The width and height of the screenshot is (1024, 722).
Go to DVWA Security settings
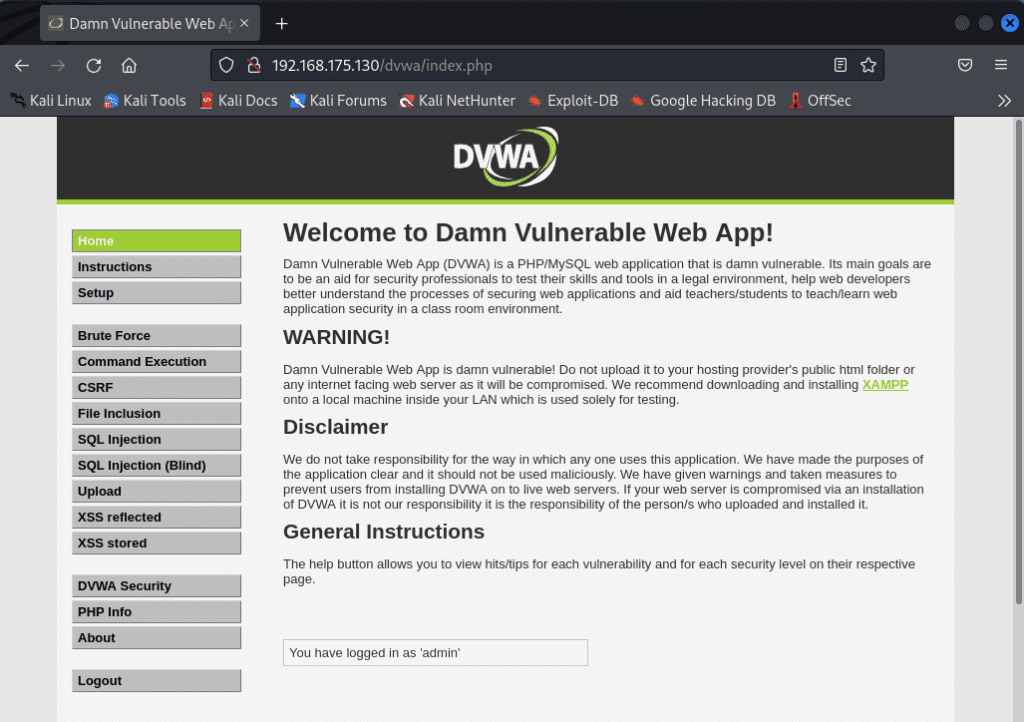(156, 586)
